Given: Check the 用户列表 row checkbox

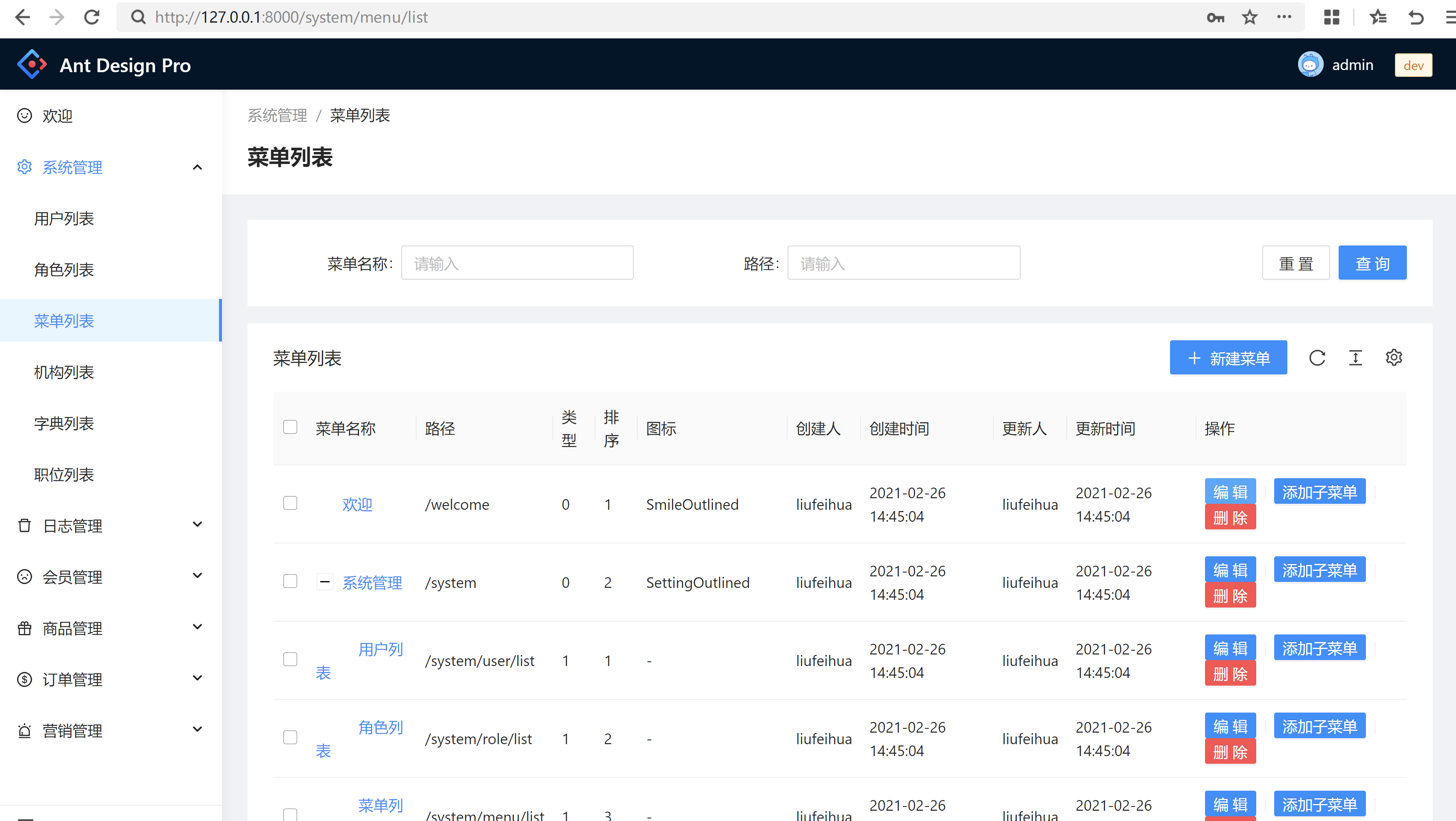Looking at the screenshot, I should 290,659.
